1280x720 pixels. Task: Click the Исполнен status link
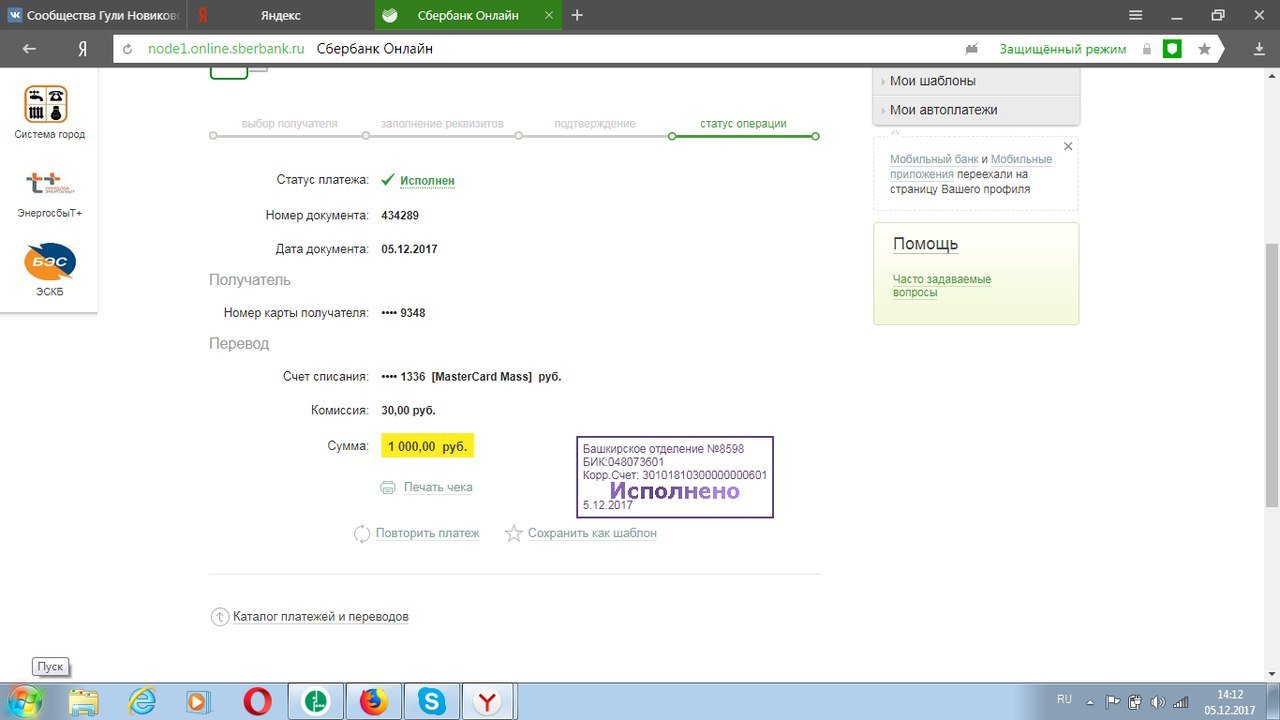[x=427, y=181]
